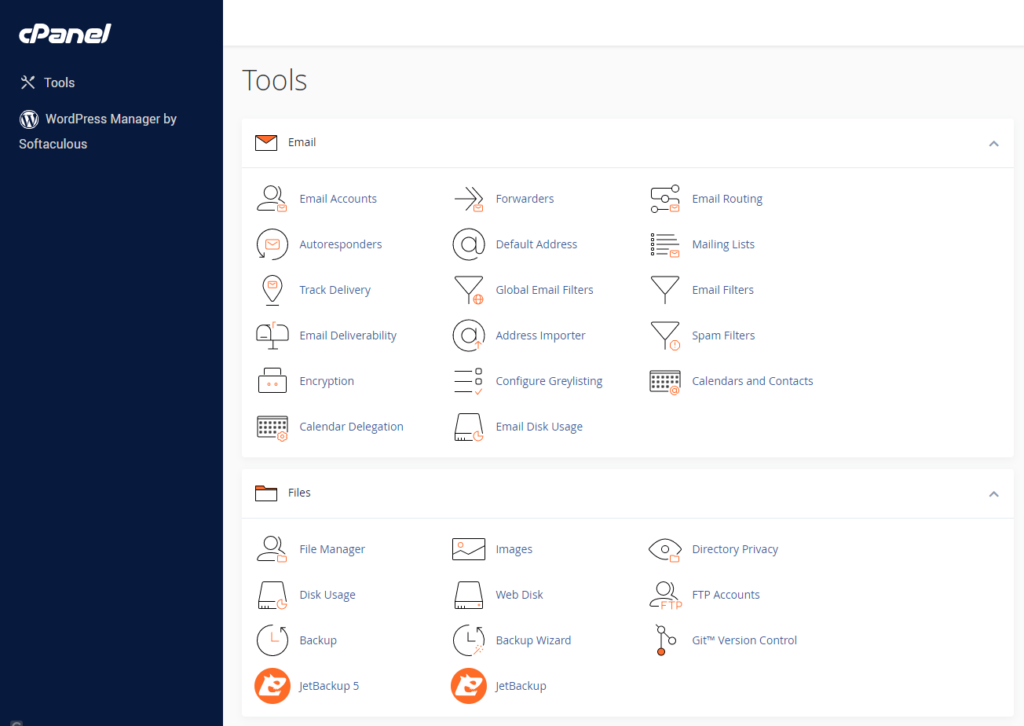Open the Email Disk Usage link
1024x726 pixels.
click(539, 427)
